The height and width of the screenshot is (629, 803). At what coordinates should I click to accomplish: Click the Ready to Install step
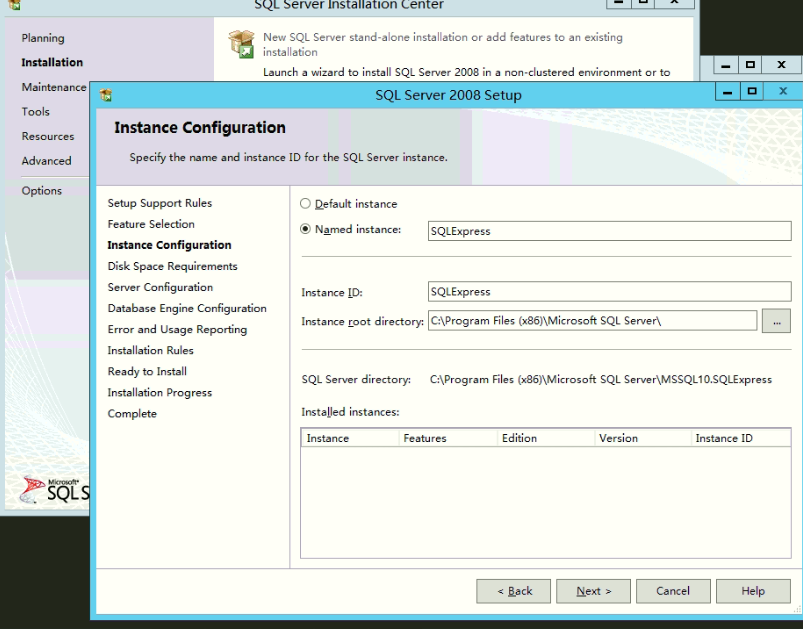(147, 371)
